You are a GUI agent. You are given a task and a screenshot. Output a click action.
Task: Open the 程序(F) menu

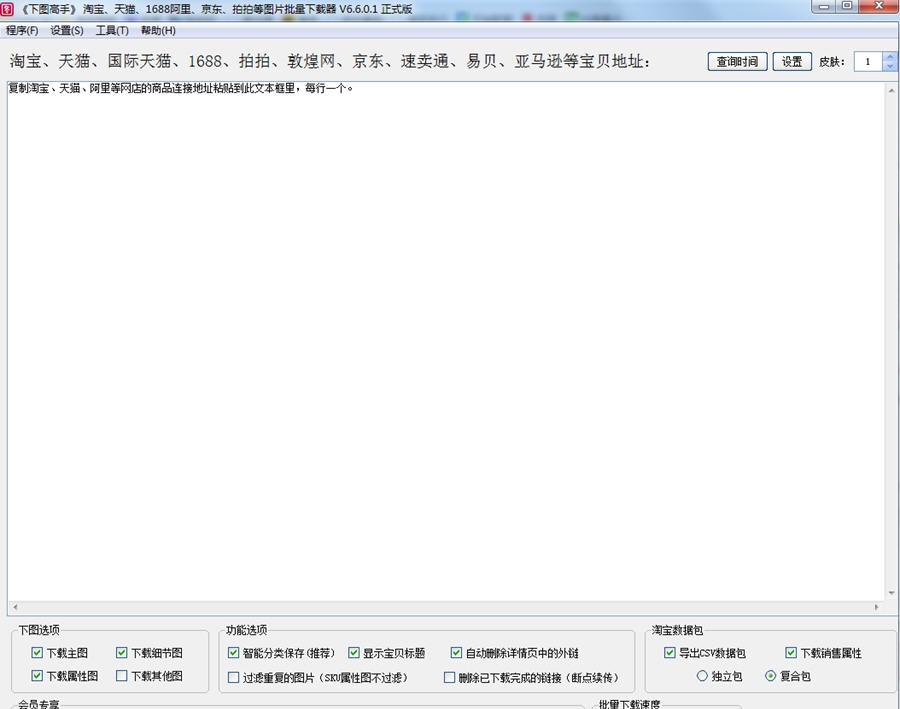(x=22, y=30)
